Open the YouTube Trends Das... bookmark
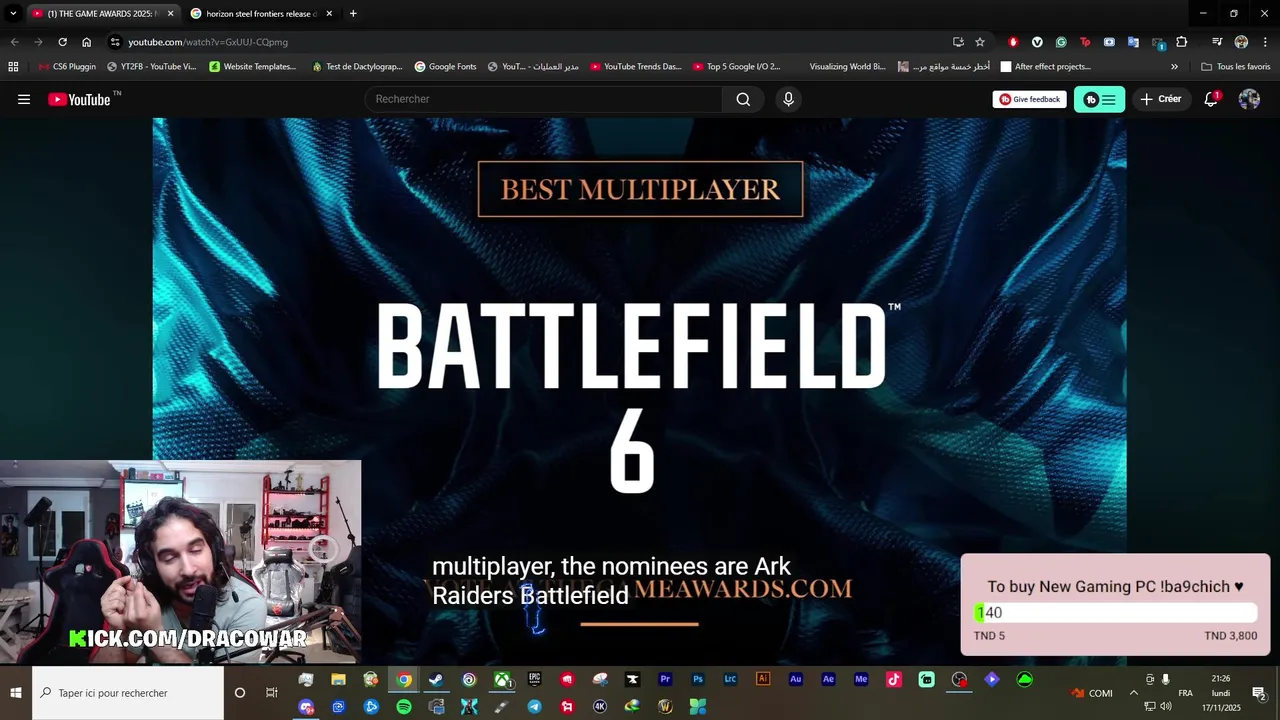1280x720 pixels. coord(635,67)
